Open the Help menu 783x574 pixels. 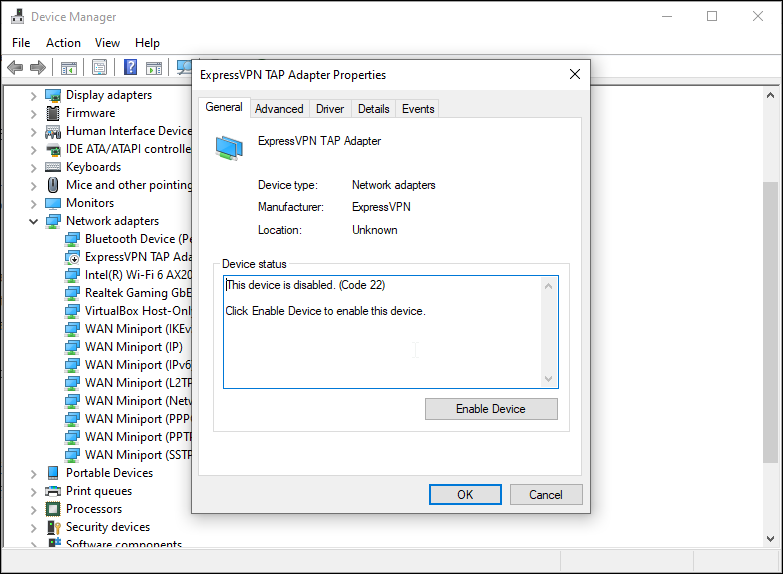tap(147, 43)
